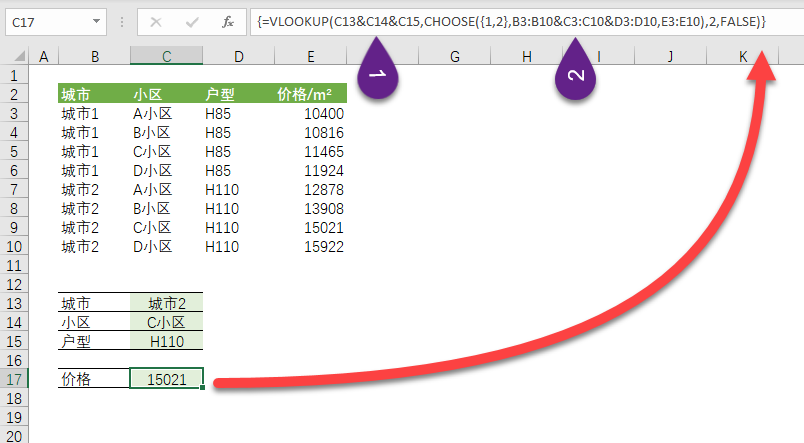Select column C header
The image size is (804, 443).
166,57
